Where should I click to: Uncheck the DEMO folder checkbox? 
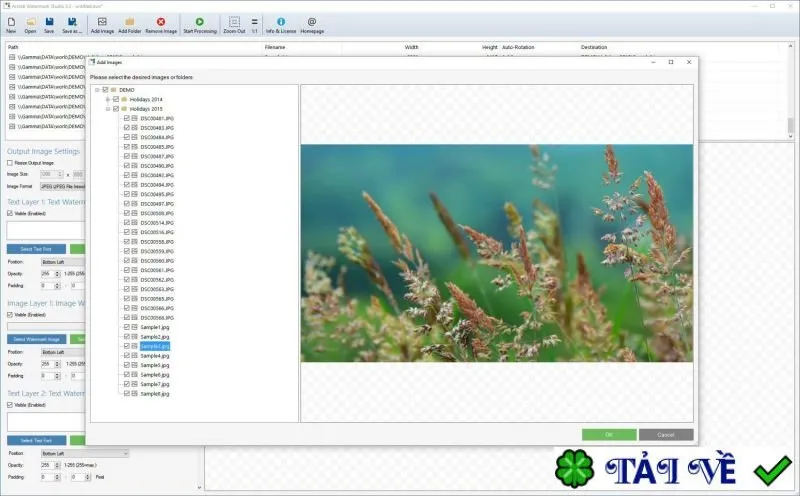106,90
